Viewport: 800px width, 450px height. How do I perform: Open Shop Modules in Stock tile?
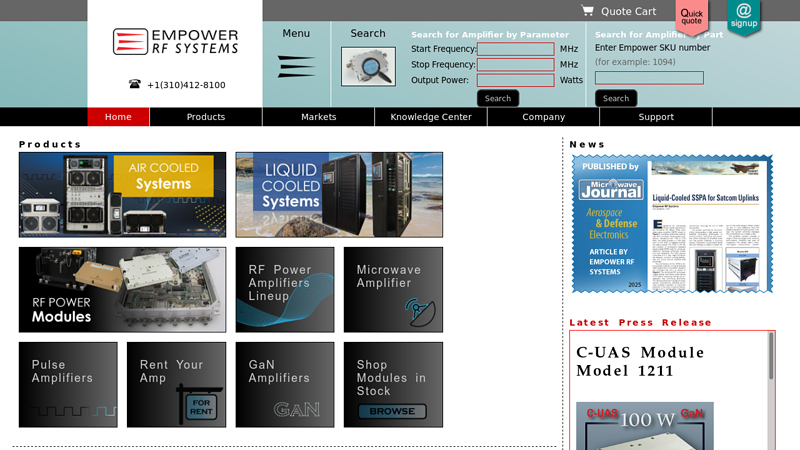tap(393, 385)
